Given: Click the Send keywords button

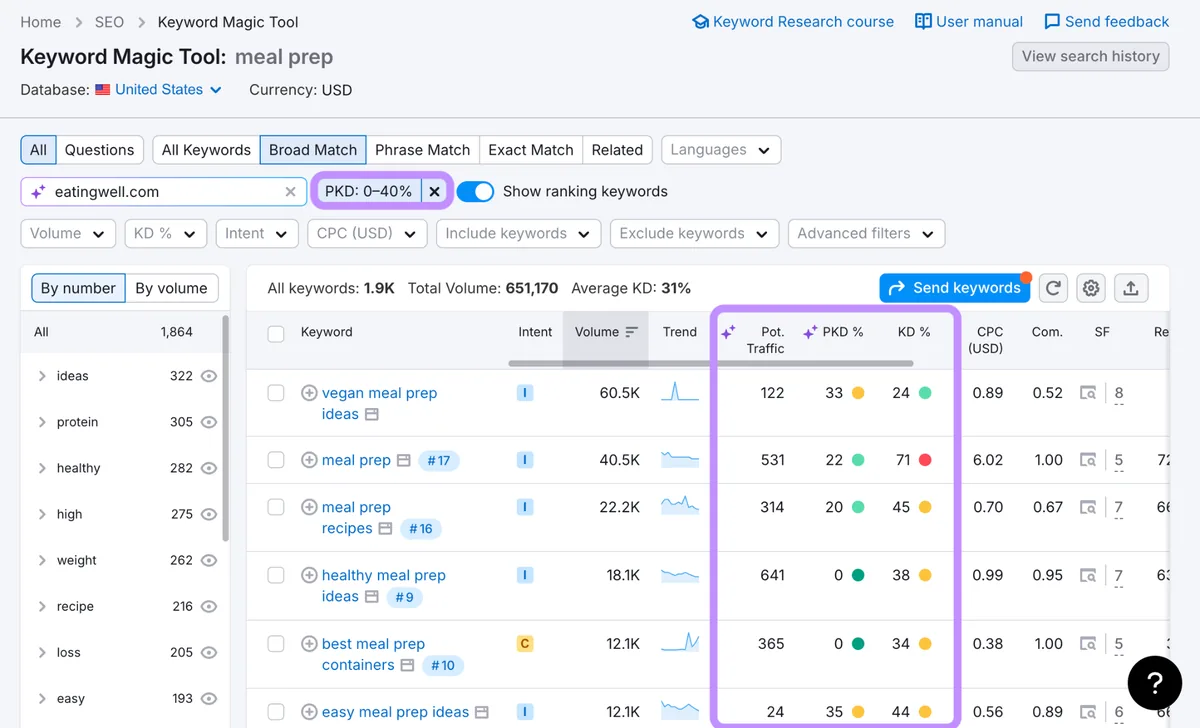Looking at the screenshot, I should coord(955,288).
